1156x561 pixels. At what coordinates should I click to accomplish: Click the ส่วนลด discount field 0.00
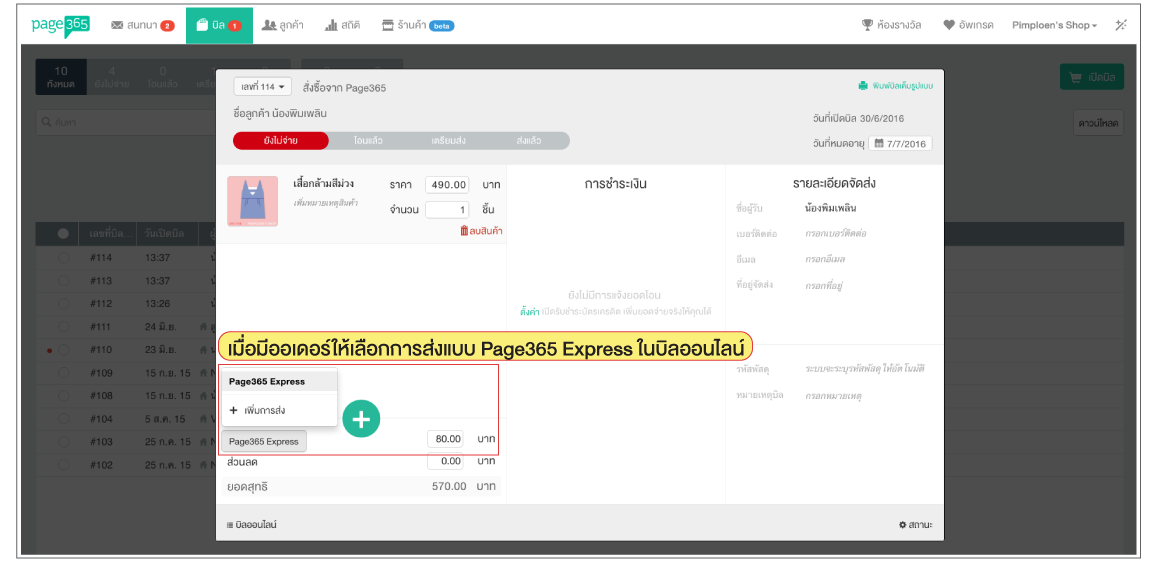(447, 461)
